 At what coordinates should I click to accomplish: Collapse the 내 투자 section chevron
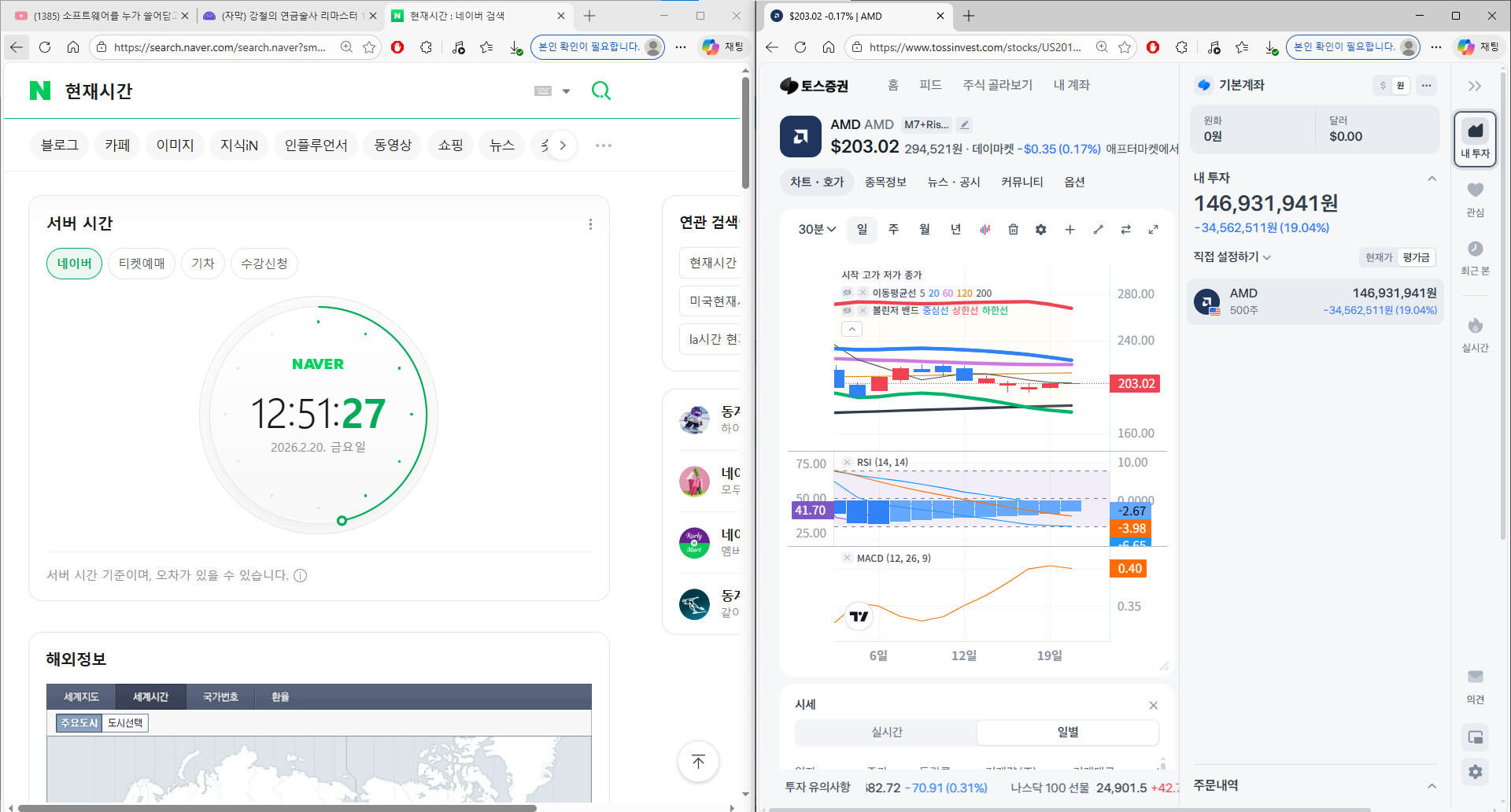coord(1432,179)
